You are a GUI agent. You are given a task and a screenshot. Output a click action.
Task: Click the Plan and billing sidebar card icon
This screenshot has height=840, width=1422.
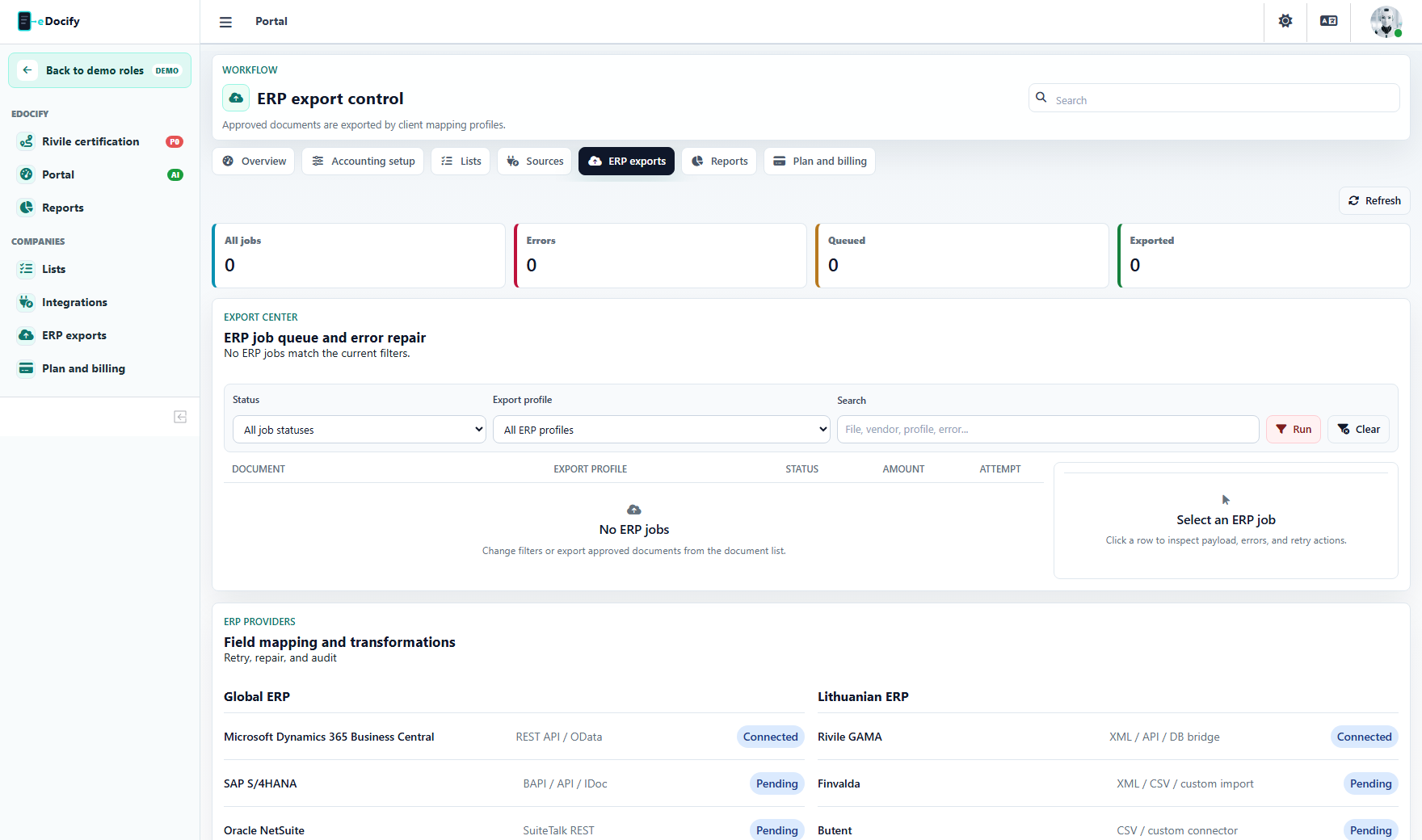click(x=27, y=368)
